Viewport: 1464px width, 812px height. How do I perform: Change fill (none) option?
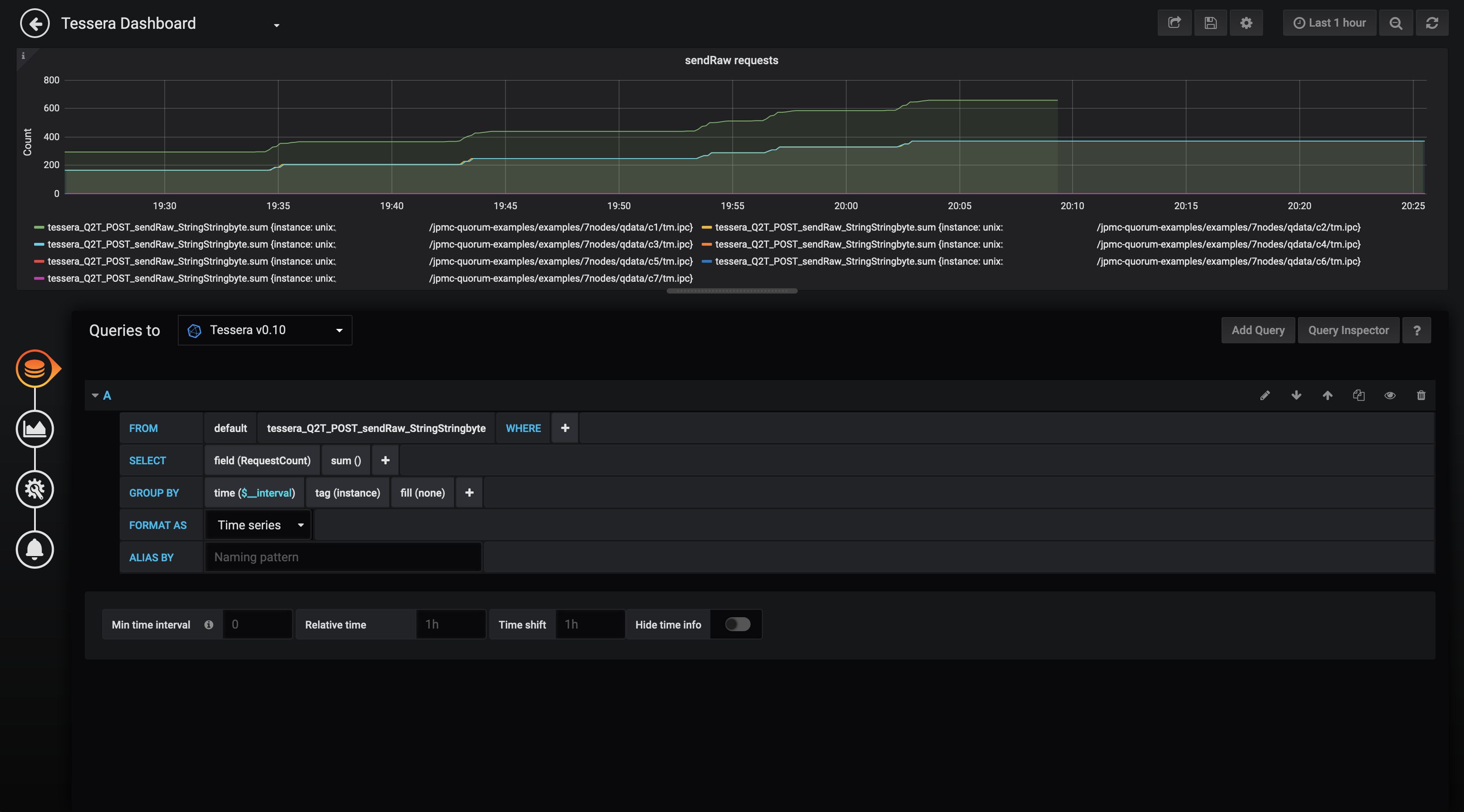pos(422,493)
